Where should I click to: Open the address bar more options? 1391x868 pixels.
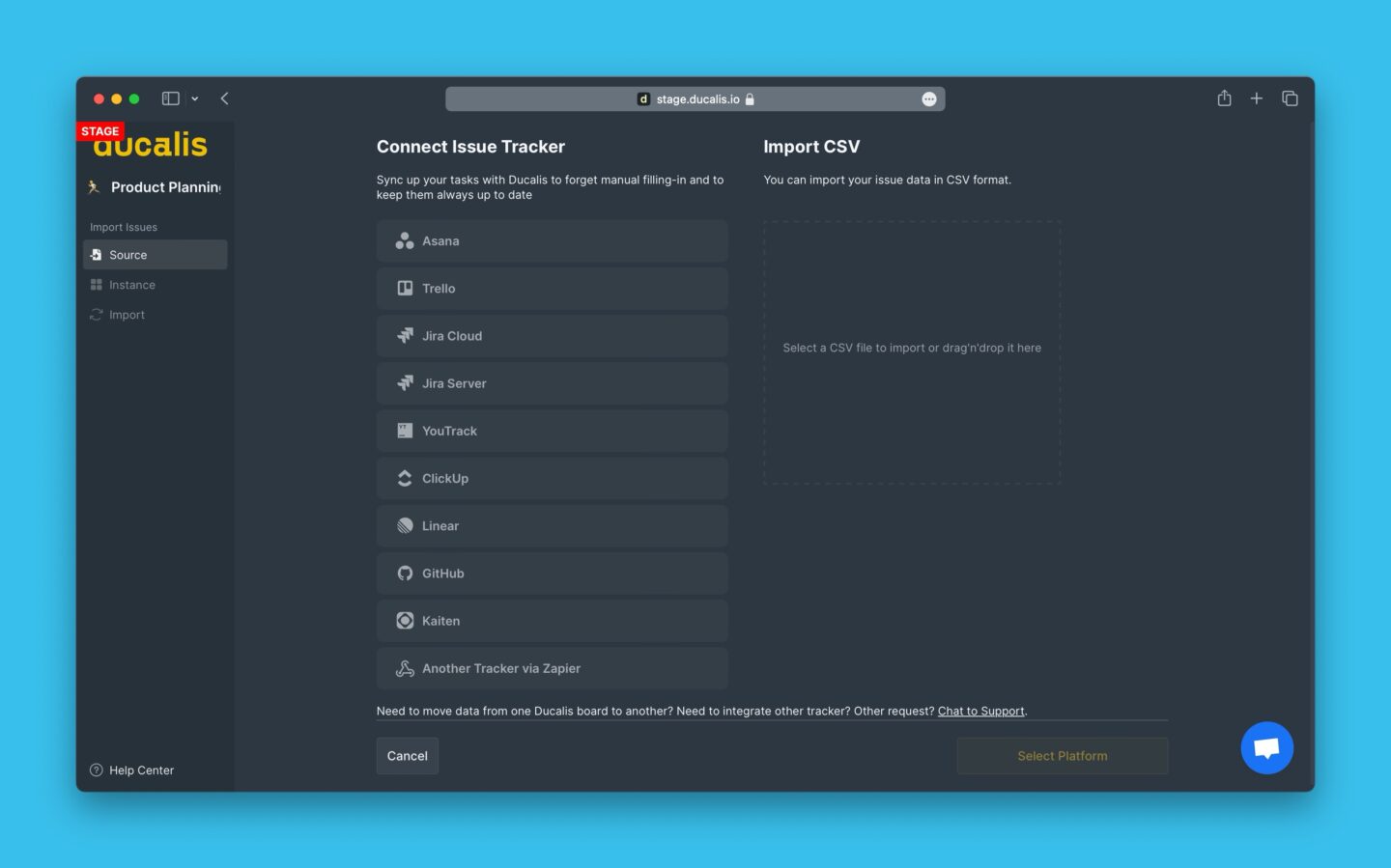[928, 99]
